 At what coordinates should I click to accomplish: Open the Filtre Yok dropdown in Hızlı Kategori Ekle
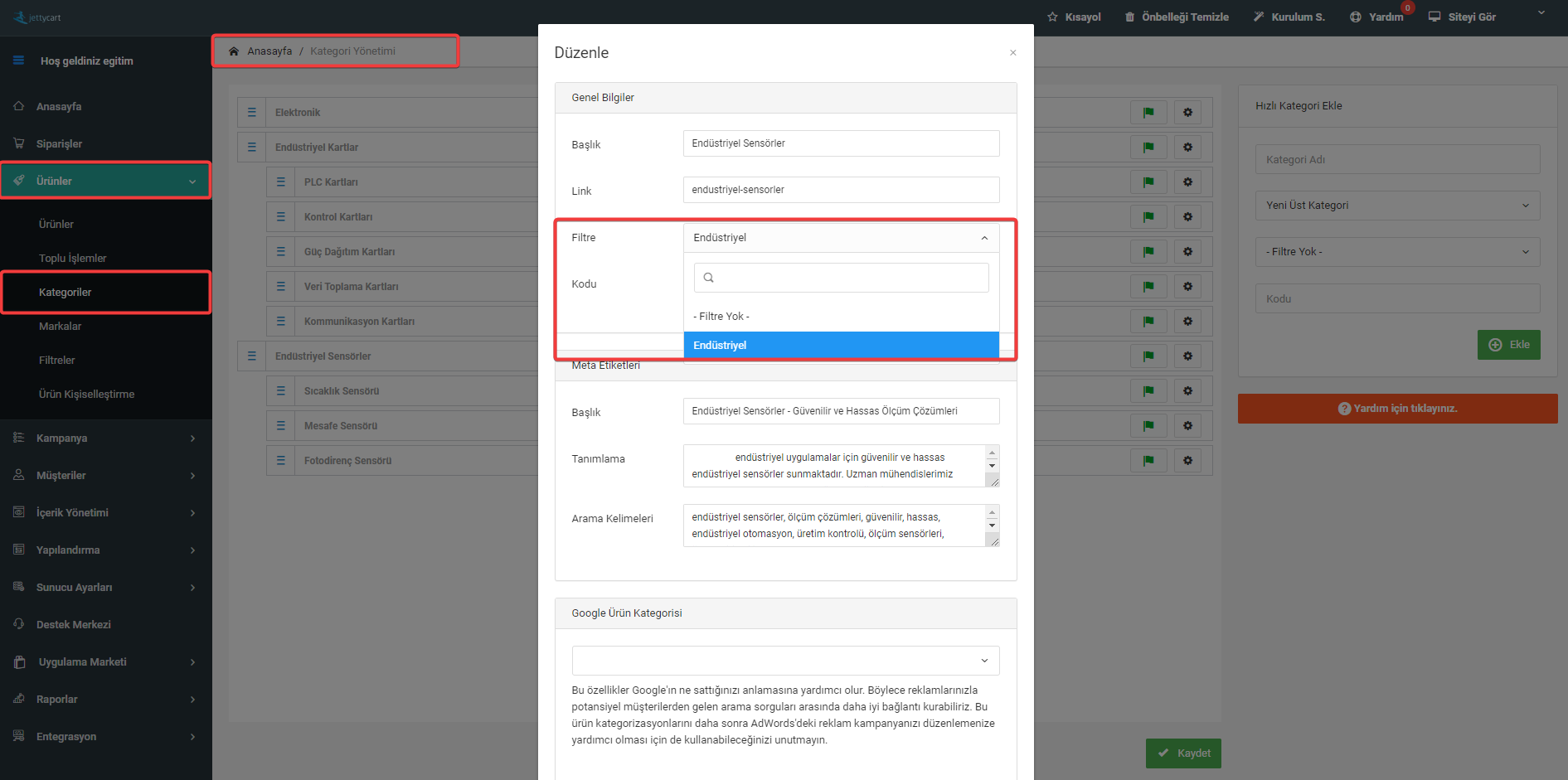pos(1397,252)
